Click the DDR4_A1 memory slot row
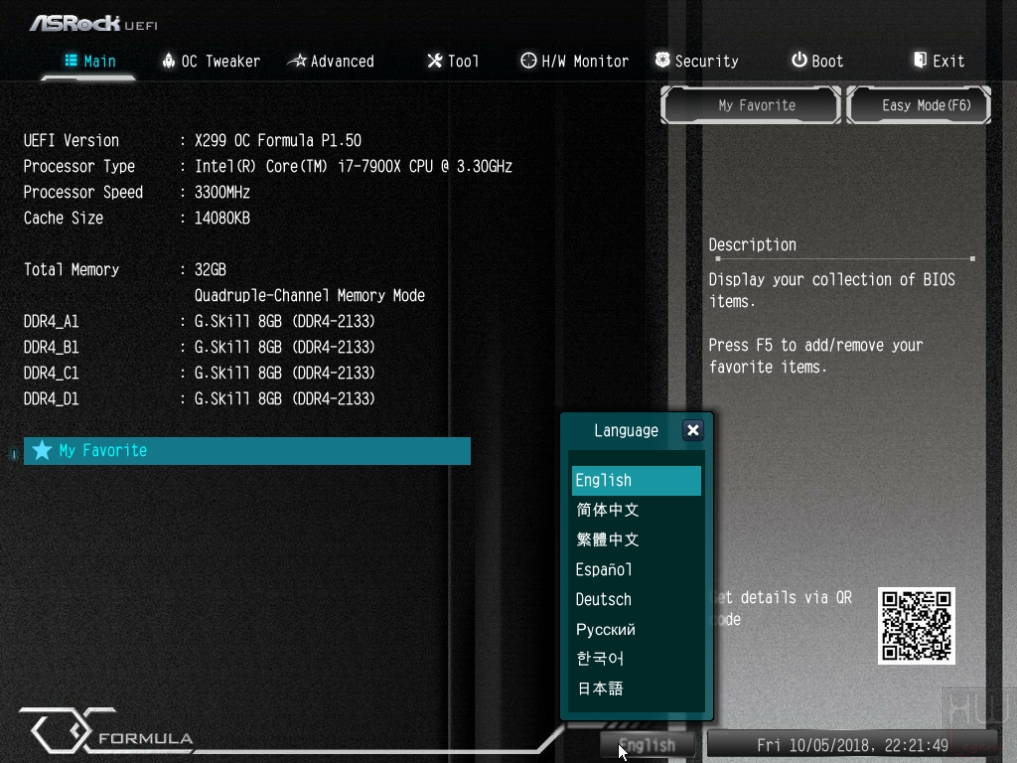 199,322
